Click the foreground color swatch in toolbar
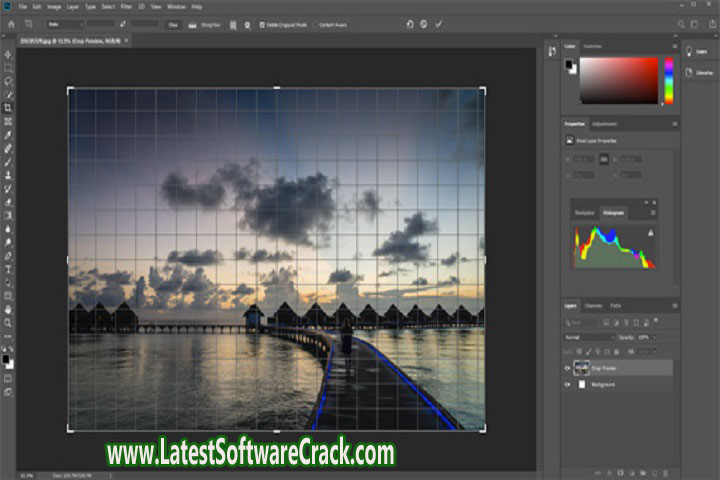 (6, 359)
